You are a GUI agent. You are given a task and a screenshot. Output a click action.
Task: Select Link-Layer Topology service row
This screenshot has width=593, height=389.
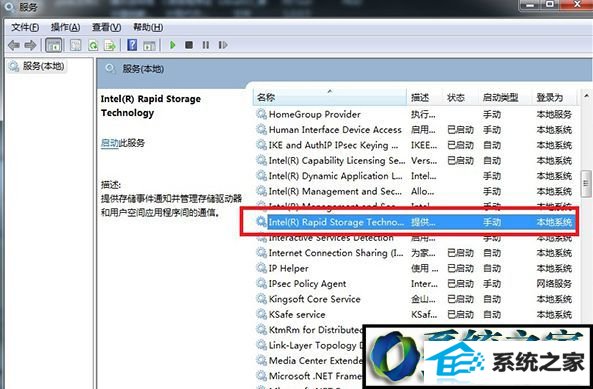(309, 345)
